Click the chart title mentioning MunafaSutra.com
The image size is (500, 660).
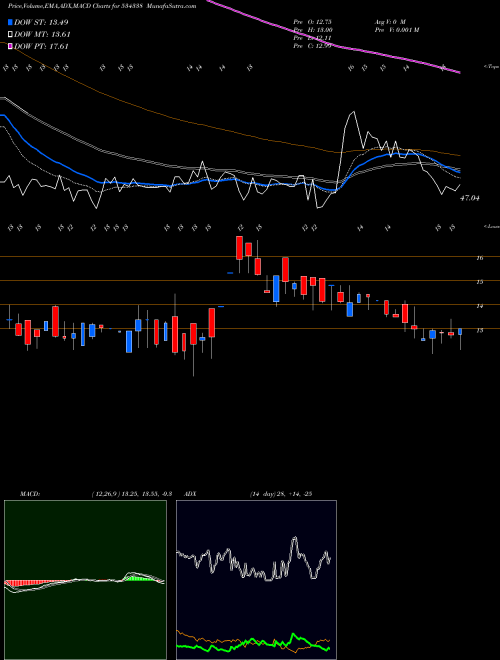pos(102,6)
